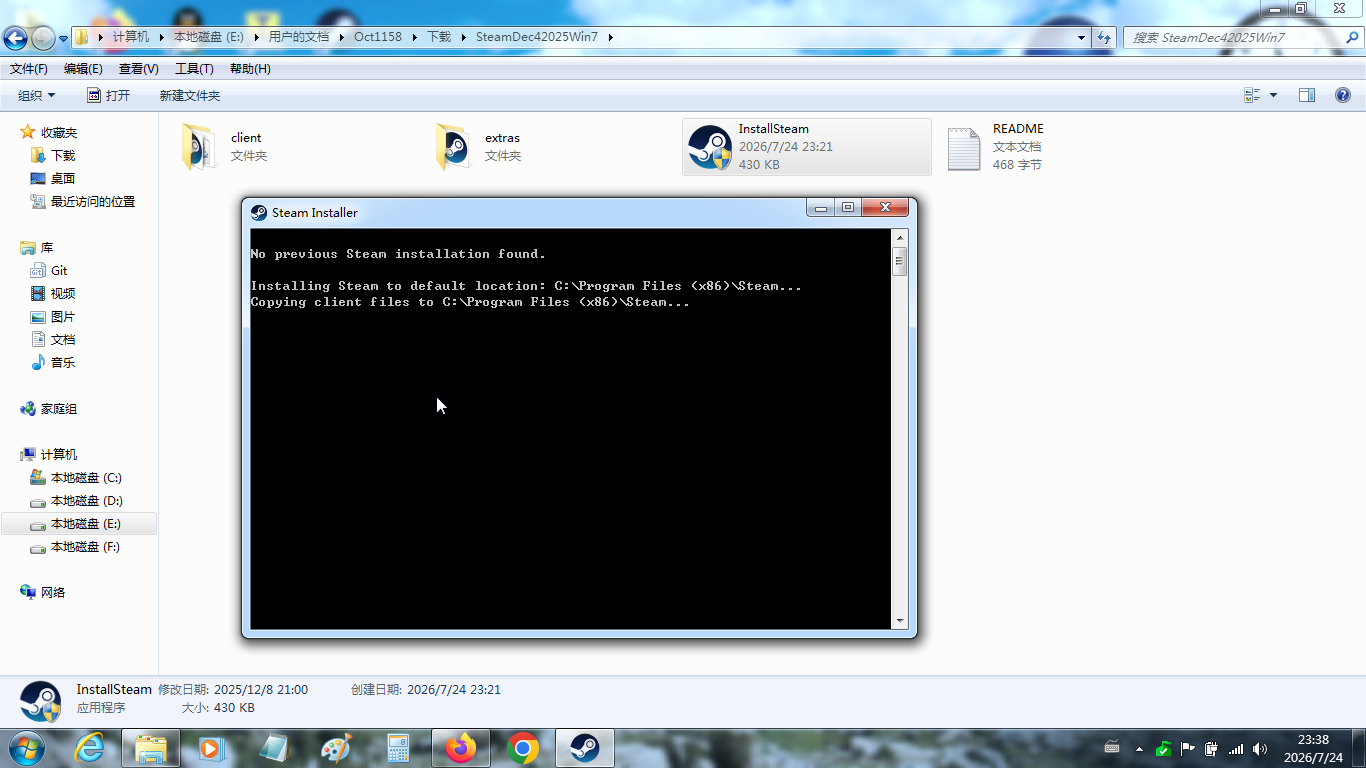Click the Explorer forward arrow button
Viewport: 1366px width, 768px height.
click(43, 38)
